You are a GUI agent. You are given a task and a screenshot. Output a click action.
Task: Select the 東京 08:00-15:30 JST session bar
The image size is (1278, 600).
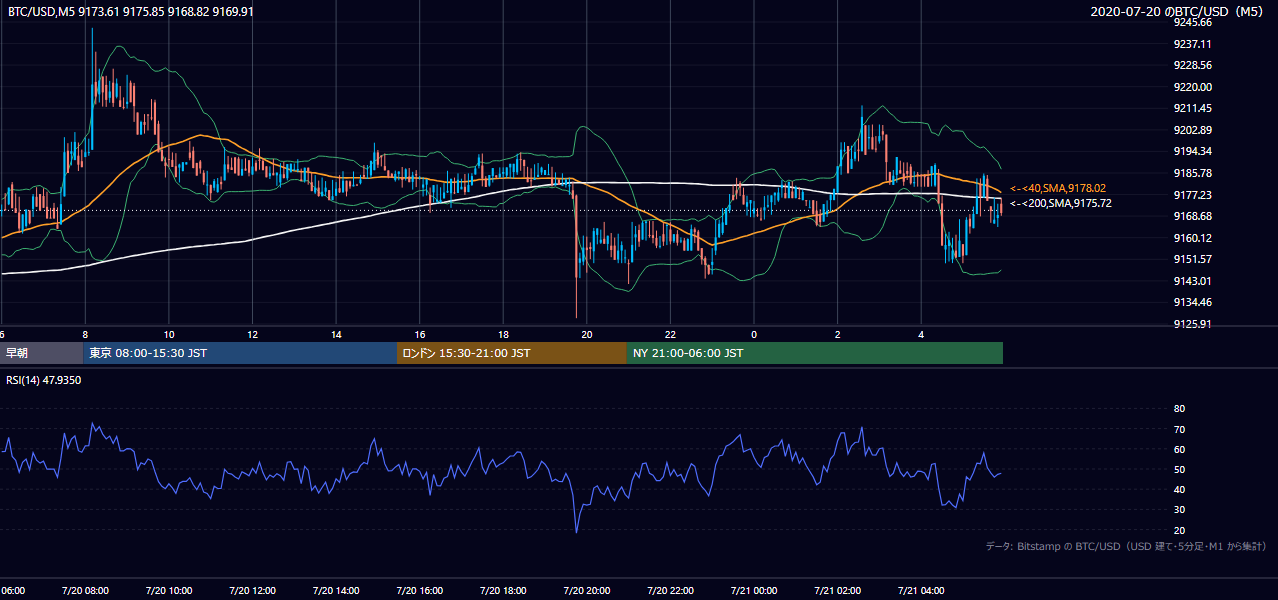[240, 353]
